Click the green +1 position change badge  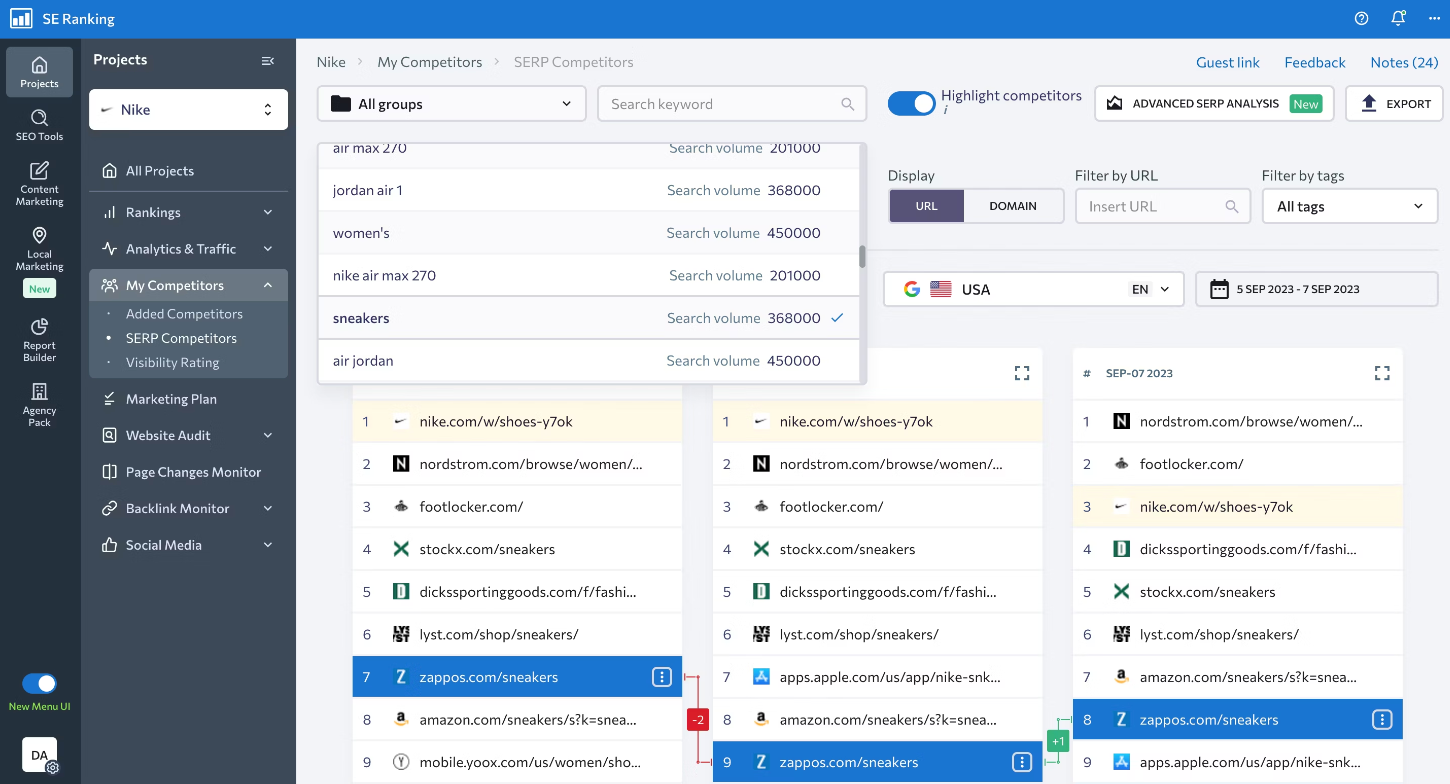click(x=1058, y=741)
